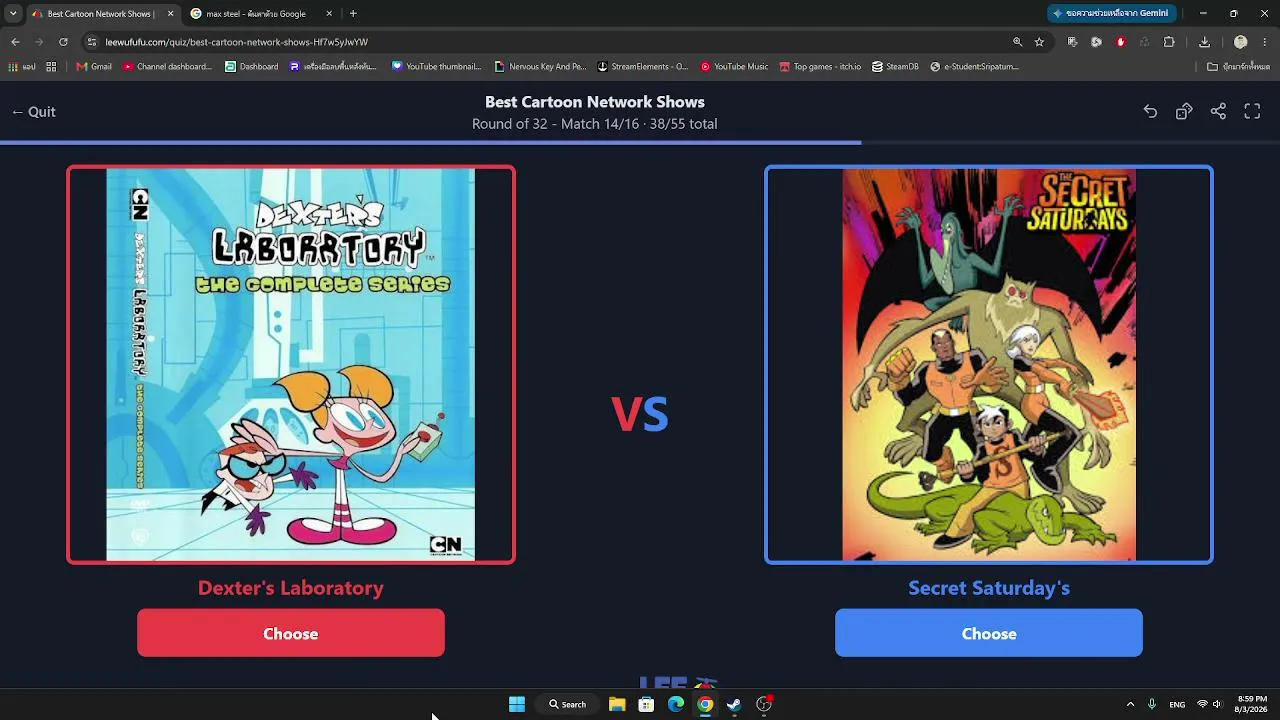The image size is (1280, 720).
Task: Open the Nervous Key And Pe... bookmark
Action: tap(540, 67)
